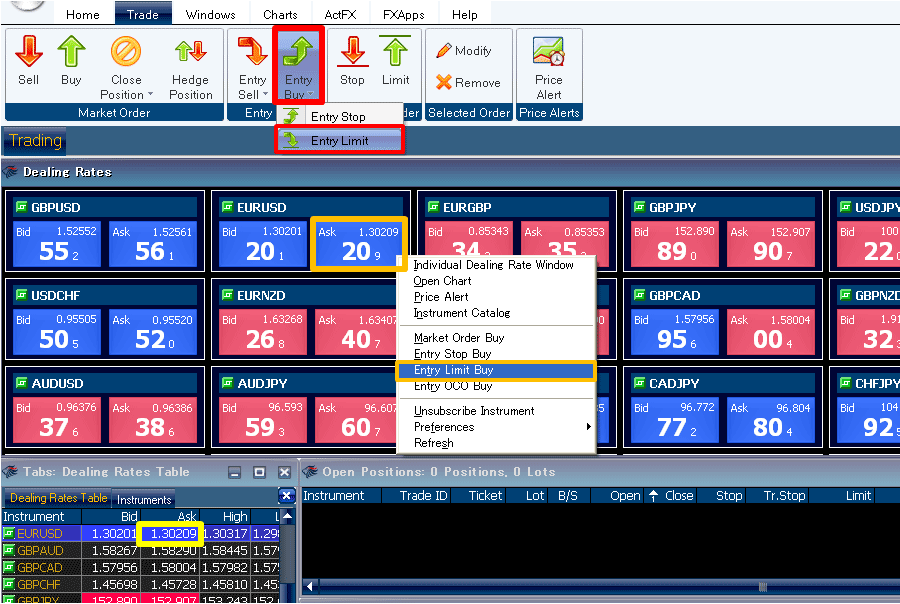The height and width of the screenshot is (604, 900).
Task: Click the Buy market order icon in ribbon
Action: 71,51
